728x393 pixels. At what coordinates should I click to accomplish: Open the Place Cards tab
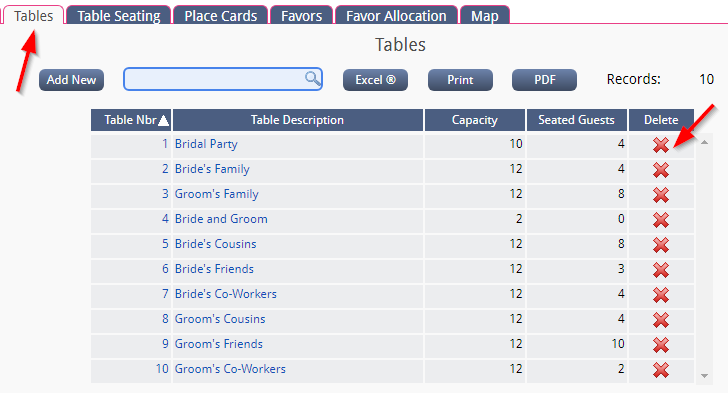[x=221, y=15]
